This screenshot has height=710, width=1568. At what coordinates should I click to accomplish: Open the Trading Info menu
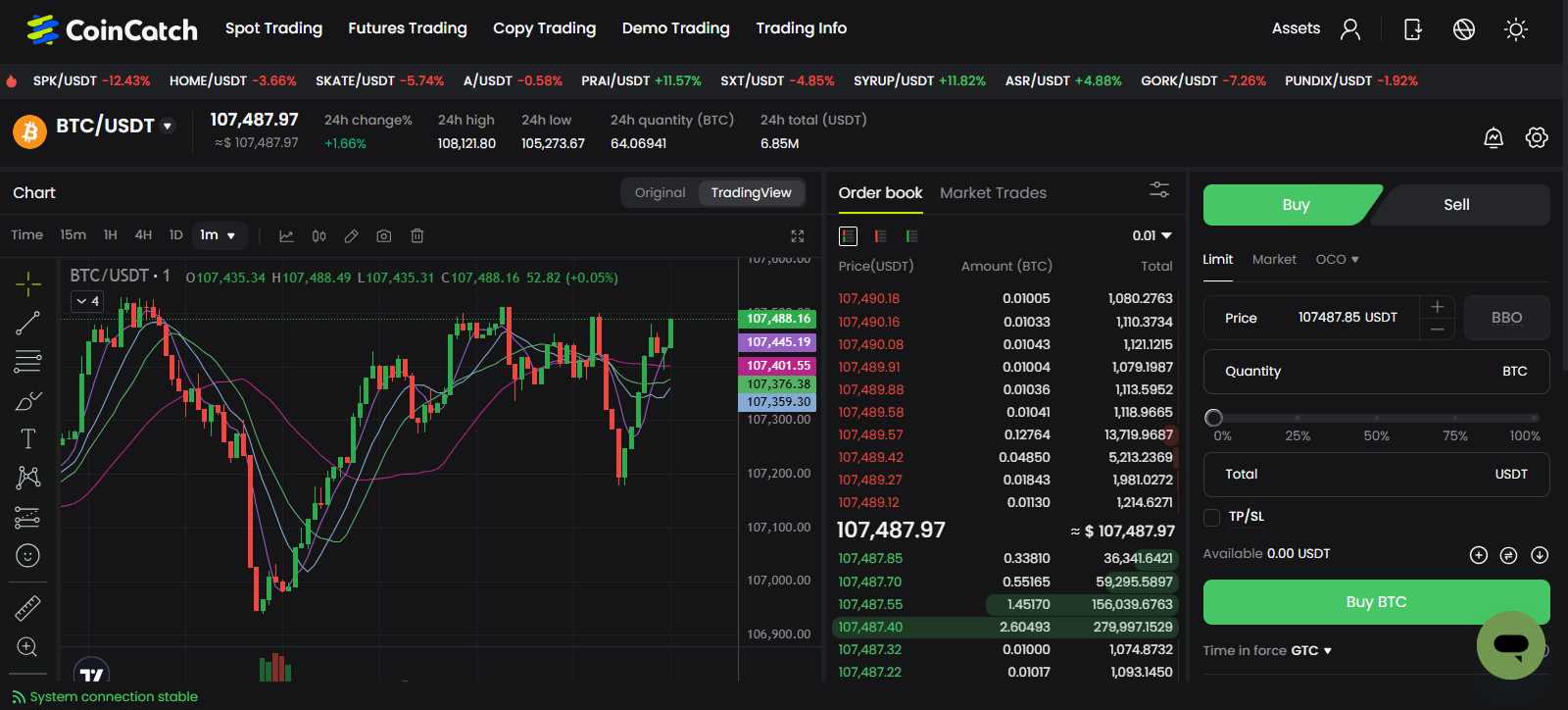801,28
